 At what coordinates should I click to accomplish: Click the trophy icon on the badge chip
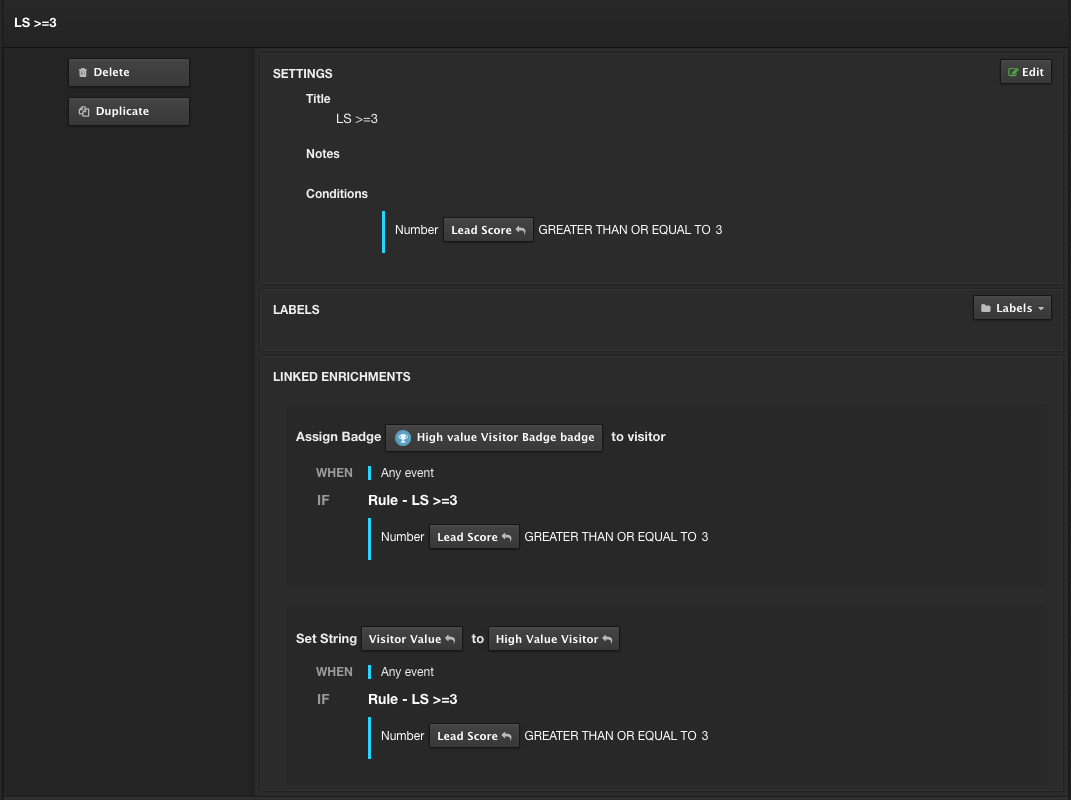pos(402,437)
